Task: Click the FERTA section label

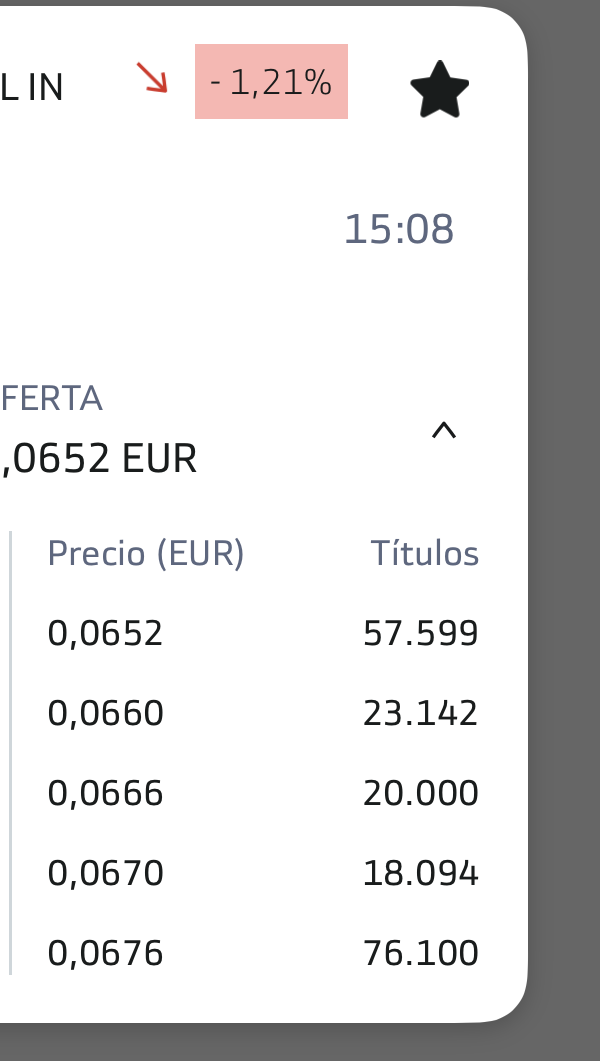Action: 52,399
